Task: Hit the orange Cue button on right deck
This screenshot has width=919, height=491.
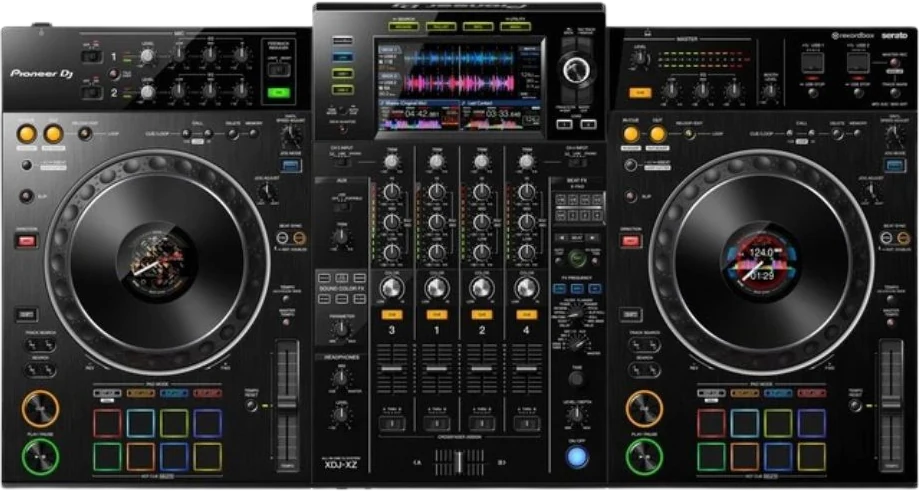Action: (x=644, y=408)
